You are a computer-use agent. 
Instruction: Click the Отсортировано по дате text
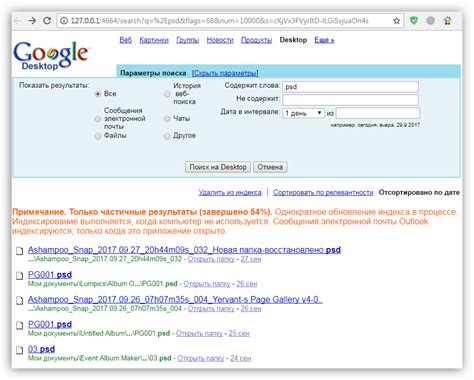419,192
